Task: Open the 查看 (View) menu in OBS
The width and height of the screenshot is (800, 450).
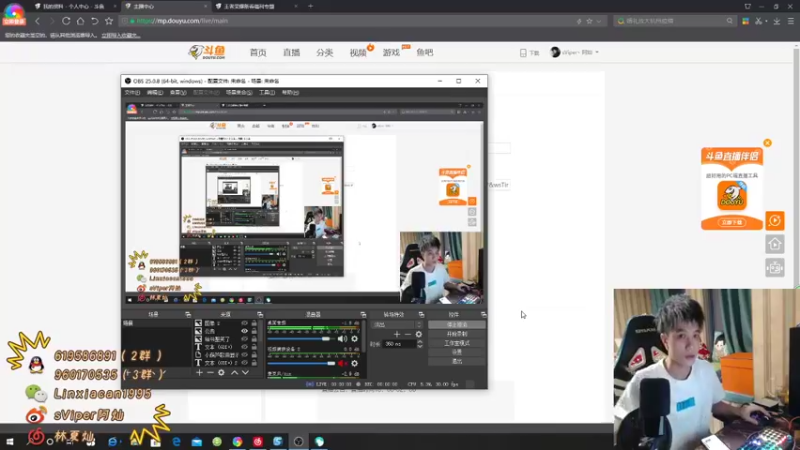Action: tap(178, 92)
